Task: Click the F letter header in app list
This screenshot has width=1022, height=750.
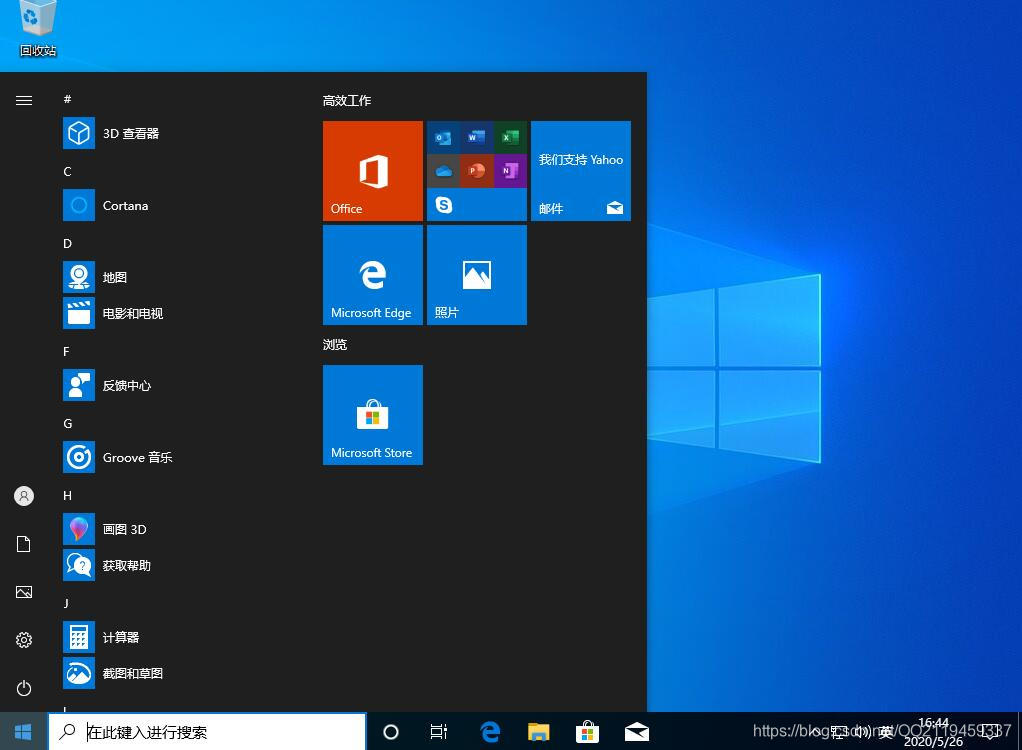Action: 66,352
